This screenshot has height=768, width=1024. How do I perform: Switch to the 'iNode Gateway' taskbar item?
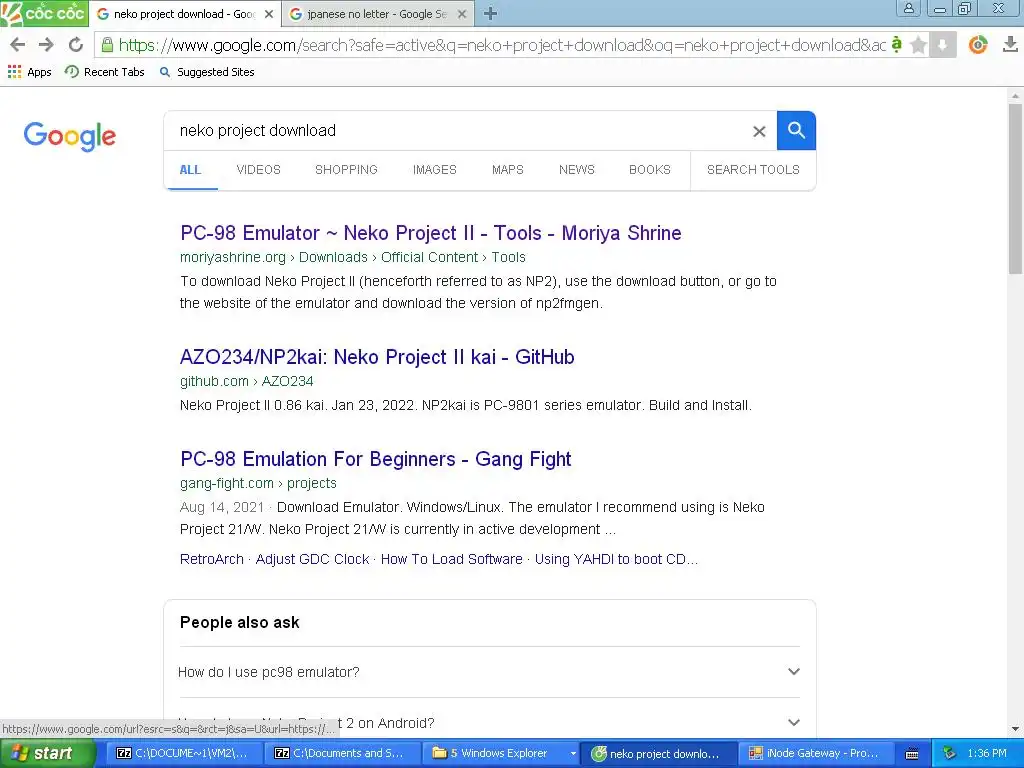click(816, 753)
